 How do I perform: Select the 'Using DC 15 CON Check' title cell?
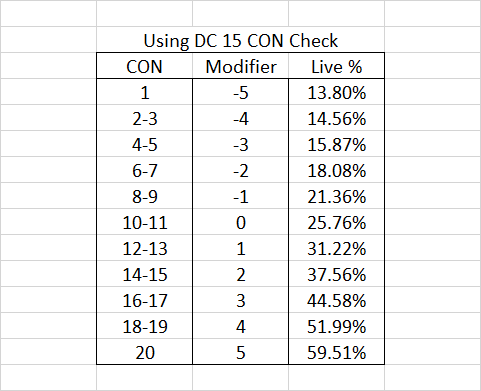pos(240,40)
